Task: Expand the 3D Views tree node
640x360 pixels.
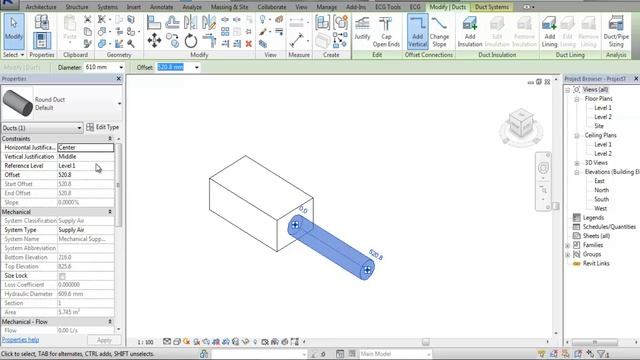Action: tap(577, 163)
